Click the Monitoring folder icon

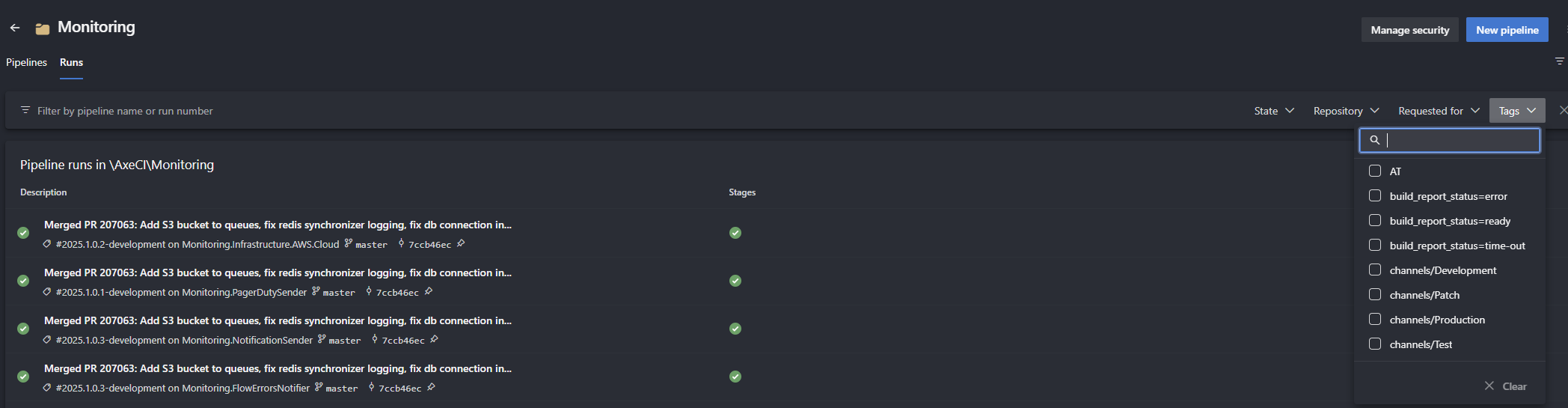[43, 28]
